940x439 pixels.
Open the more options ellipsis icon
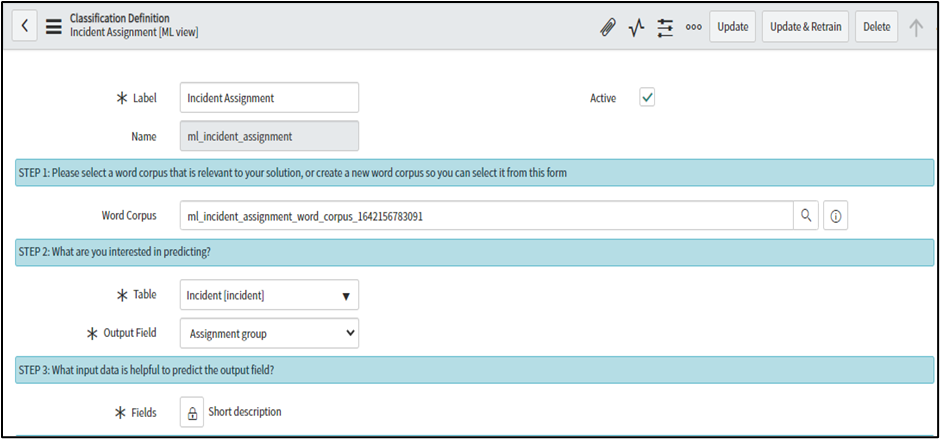coord(693,27)
